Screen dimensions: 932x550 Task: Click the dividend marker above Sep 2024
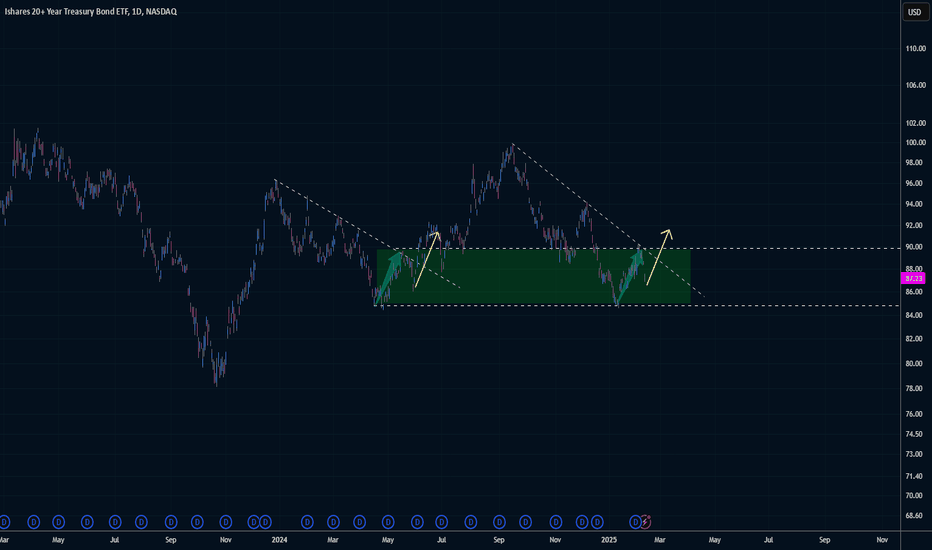pyautogui.click(x=499, y=522)
